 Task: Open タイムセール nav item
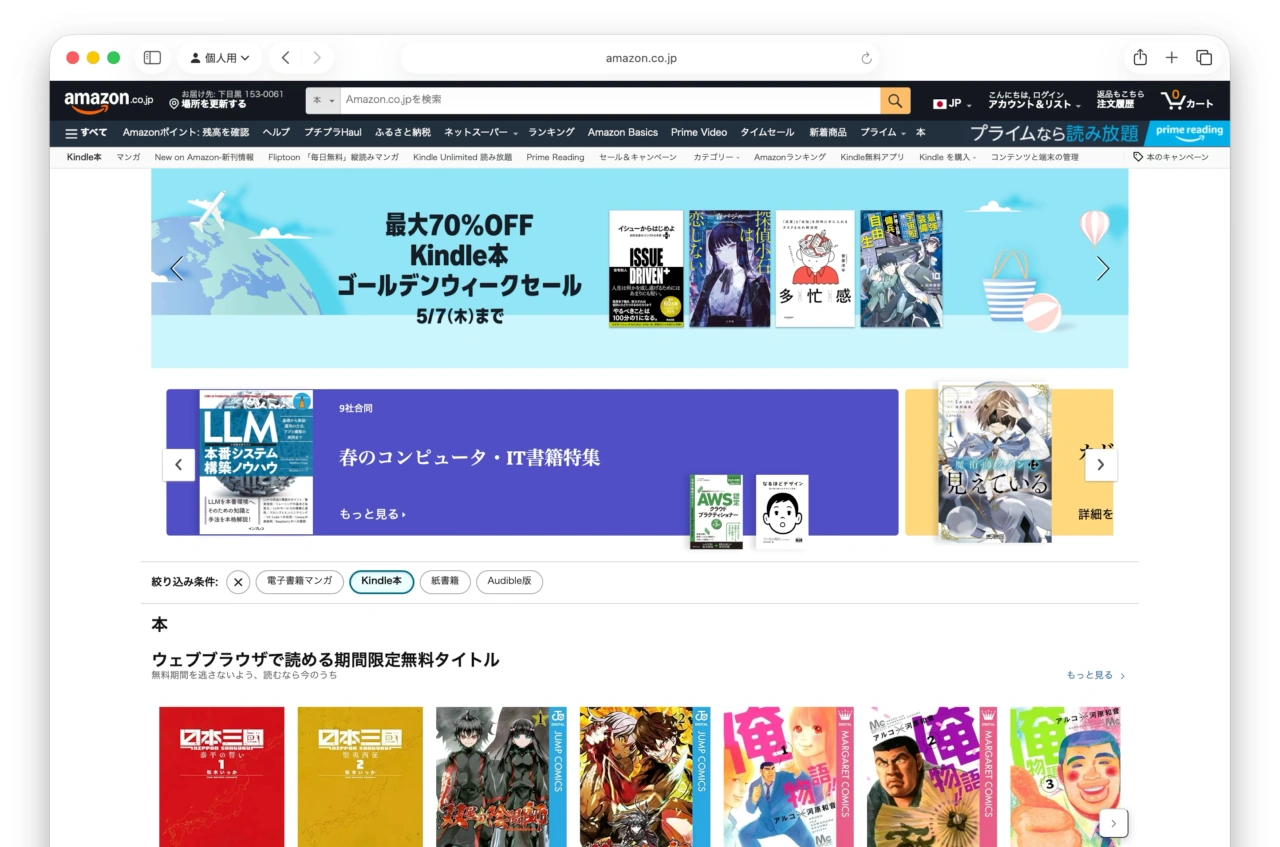[x=767, y=133]
